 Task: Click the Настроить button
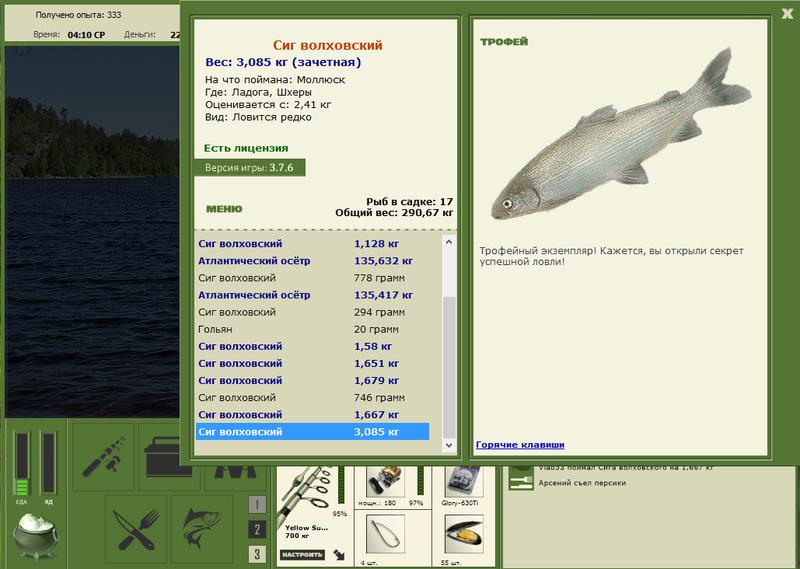[x=303, y=554]
